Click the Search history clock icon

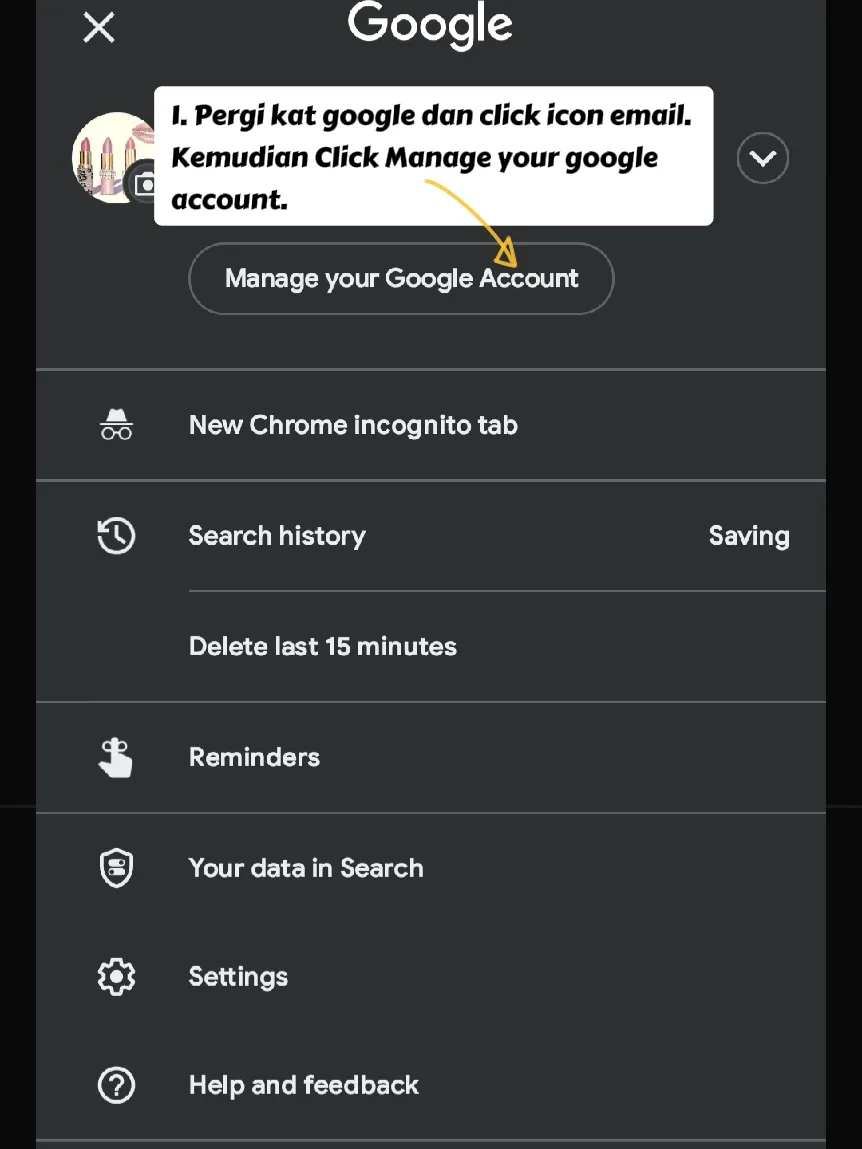[x=116, y=536]
